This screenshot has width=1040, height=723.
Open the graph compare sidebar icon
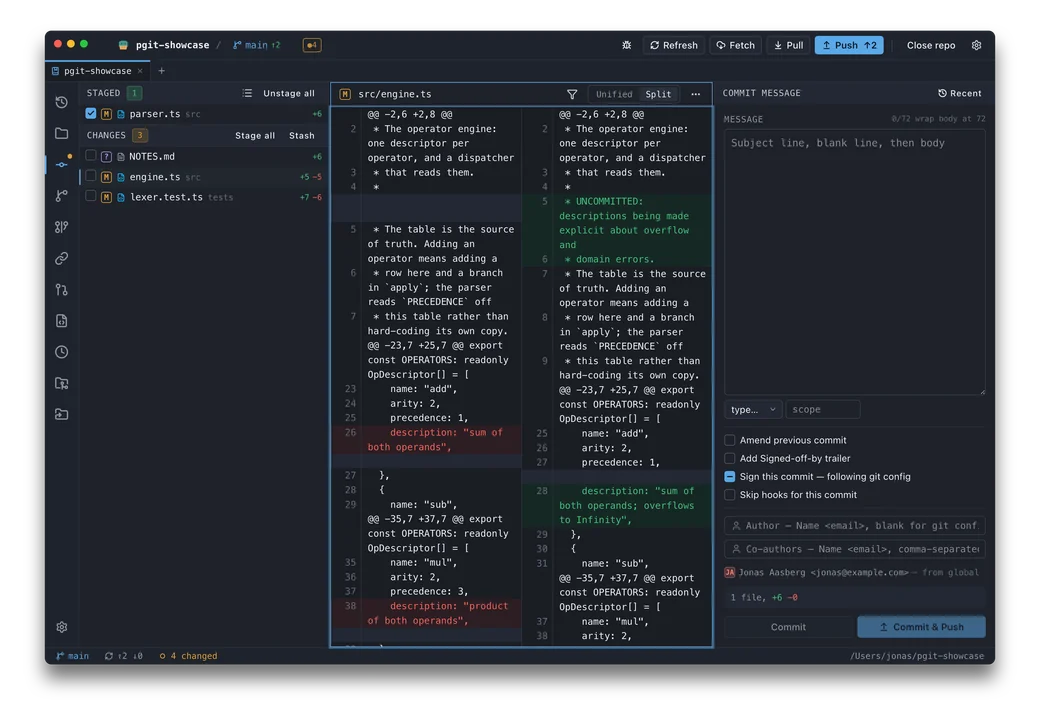click(62, 227)
